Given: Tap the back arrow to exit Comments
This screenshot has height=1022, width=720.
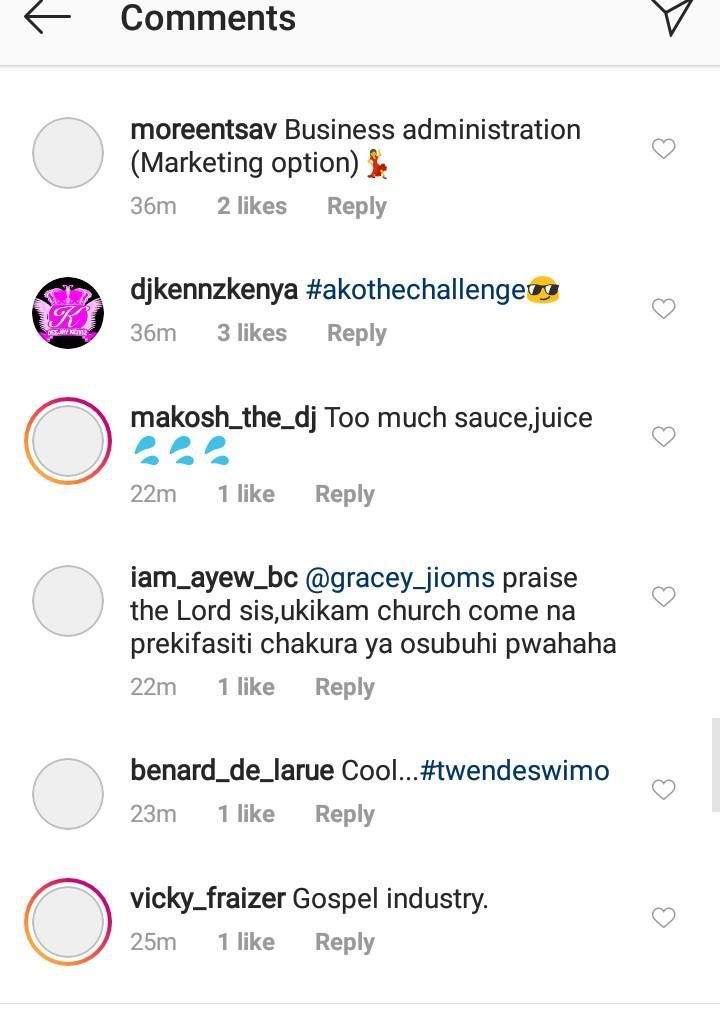Looking at the screenshot, I should point(47,17).
